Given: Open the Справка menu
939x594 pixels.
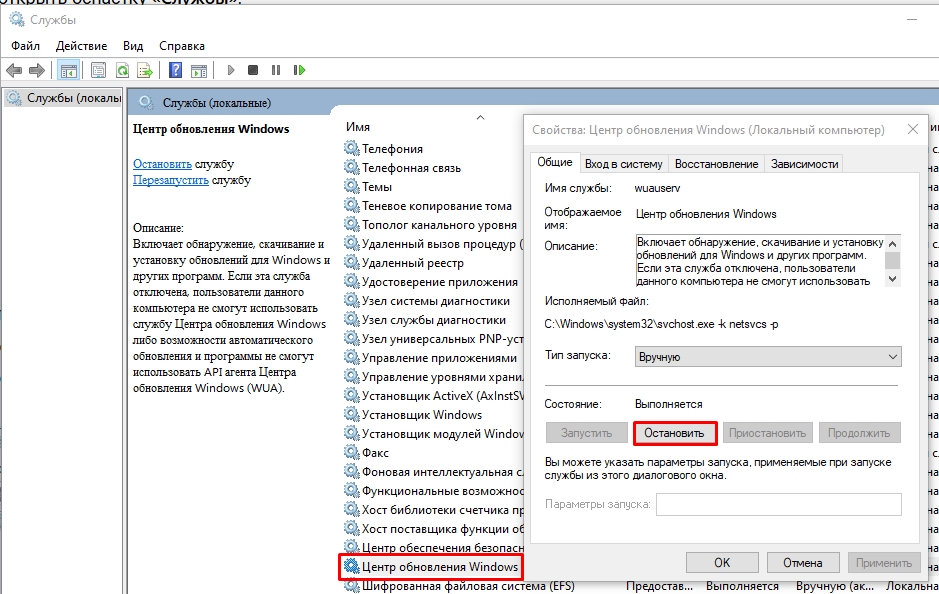Looking at the screenshot, I should pyautogui.click(x=182, y=46).
